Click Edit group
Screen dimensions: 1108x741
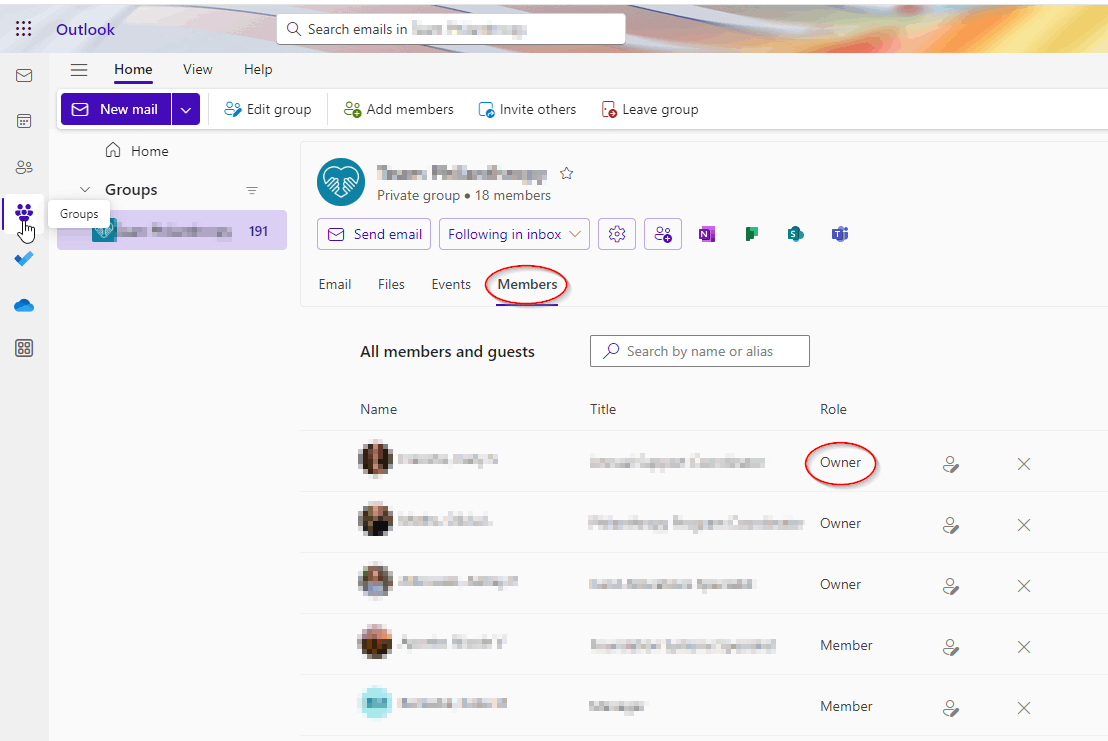pyautogui.click(x=268, y=109)
